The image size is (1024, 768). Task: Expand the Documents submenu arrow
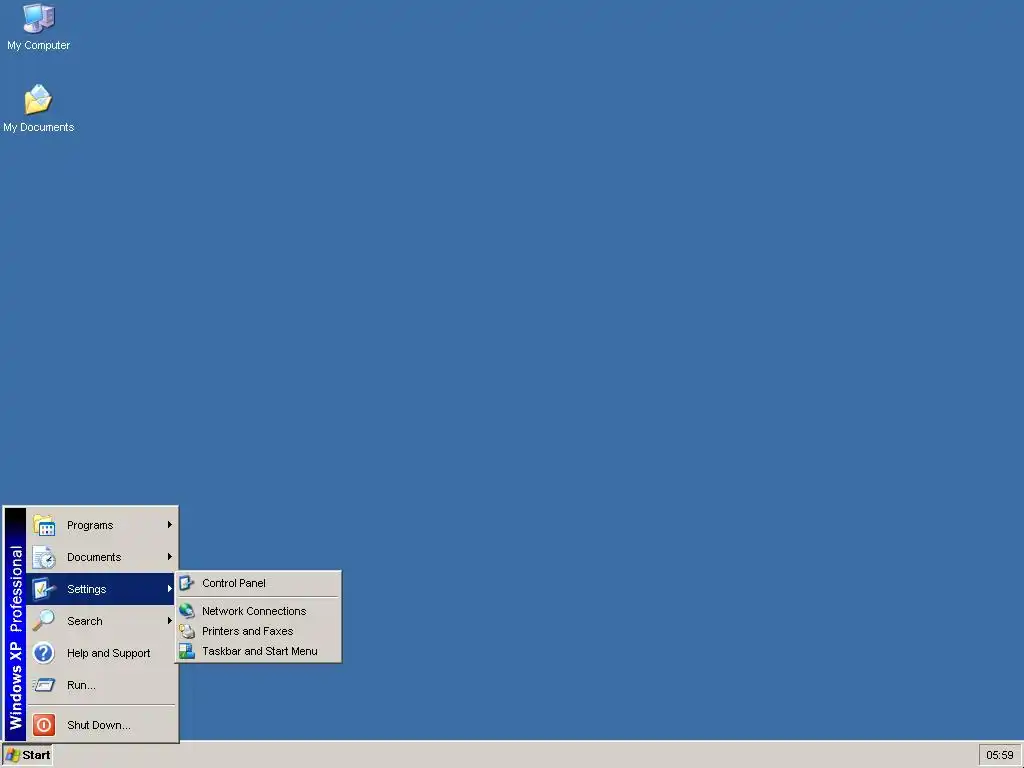point(170,557)
